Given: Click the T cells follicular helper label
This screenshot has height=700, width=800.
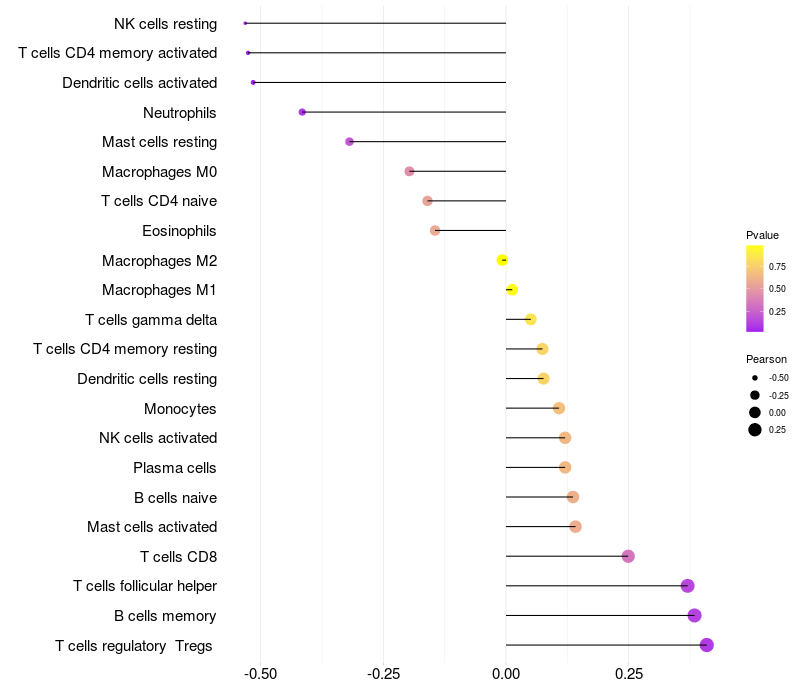Looking at the screenshot, I should click(145, 586).
